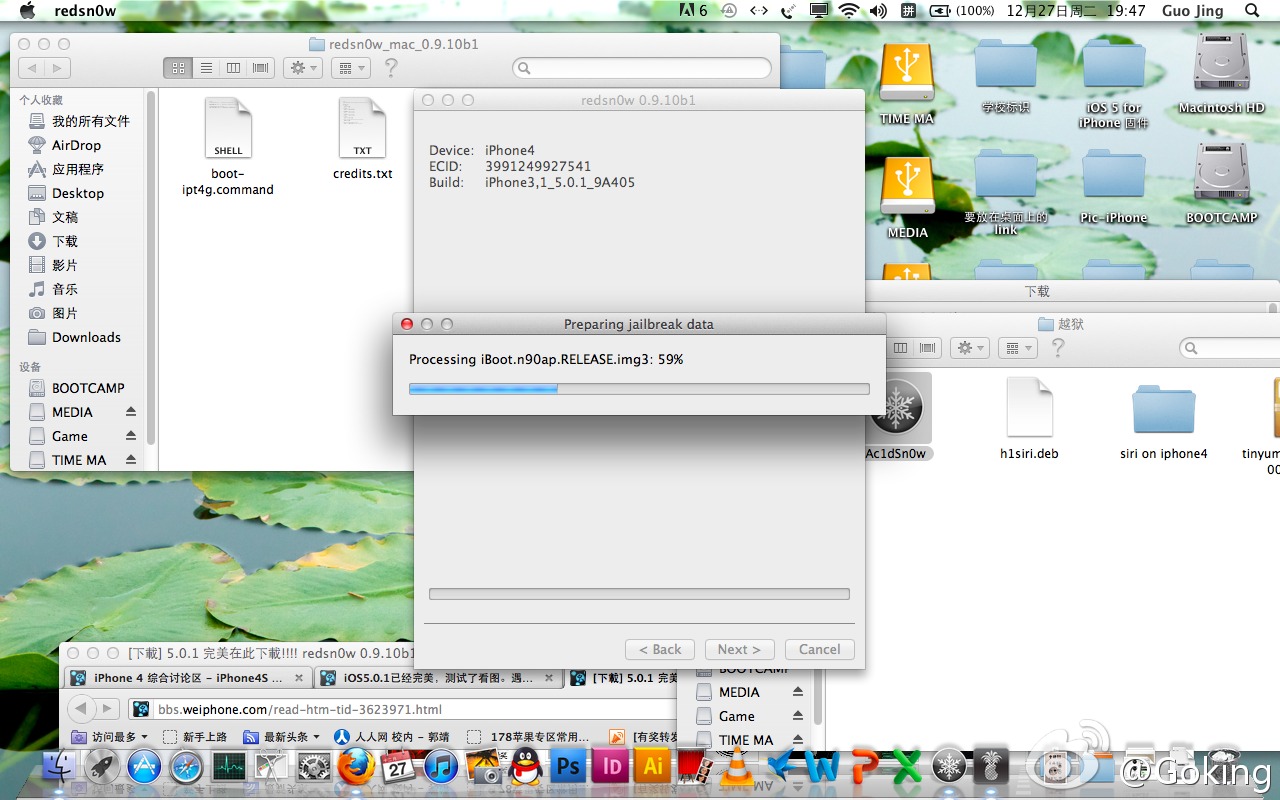Launch InDesign from the Dock
The height and width of the screenshot is (800, 1280).
611,767
